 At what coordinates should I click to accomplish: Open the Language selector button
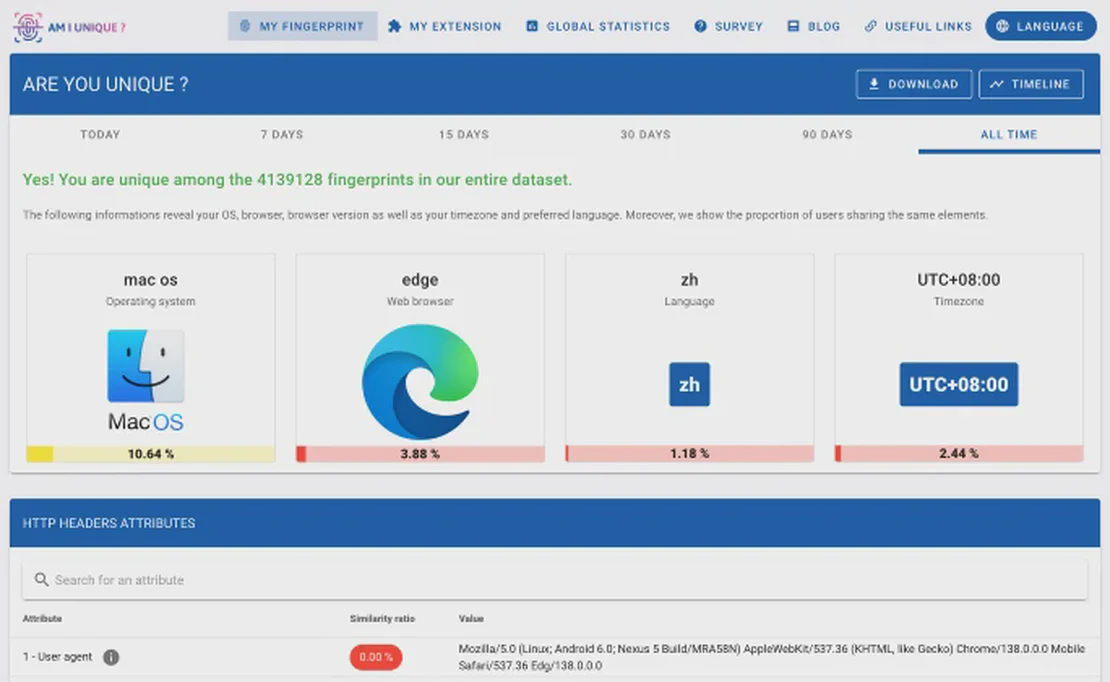click(x=1040, y=26)
